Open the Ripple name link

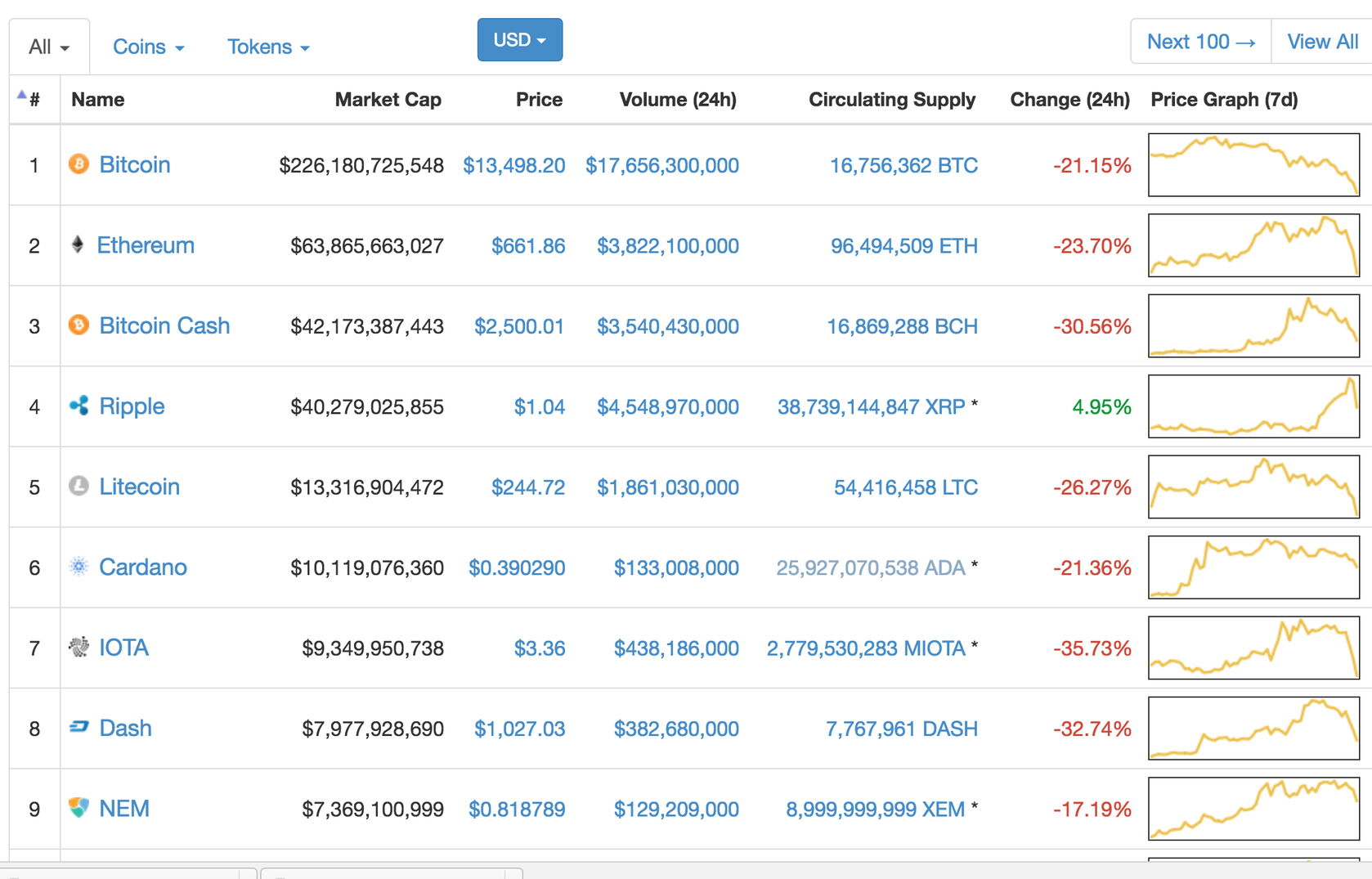[132, 406]
